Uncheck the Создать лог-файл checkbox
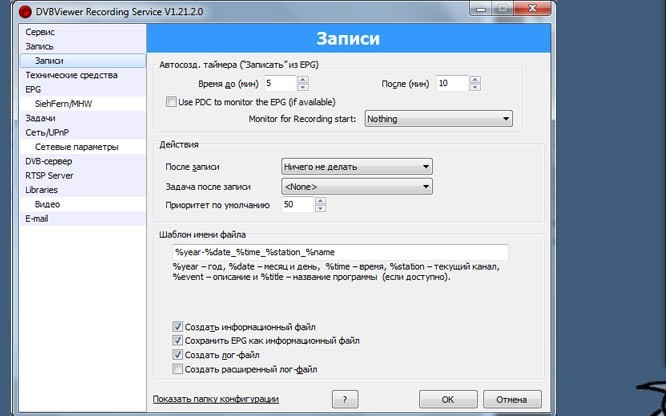 (x=177, y=354)
